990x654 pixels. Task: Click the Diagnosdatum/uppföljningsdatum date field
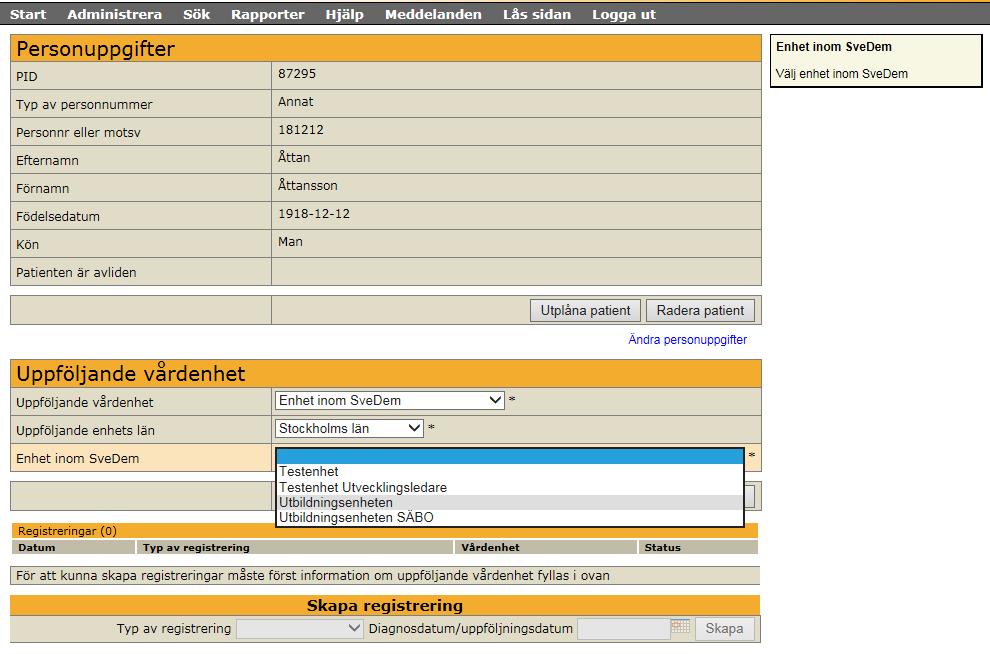[624, 628]
